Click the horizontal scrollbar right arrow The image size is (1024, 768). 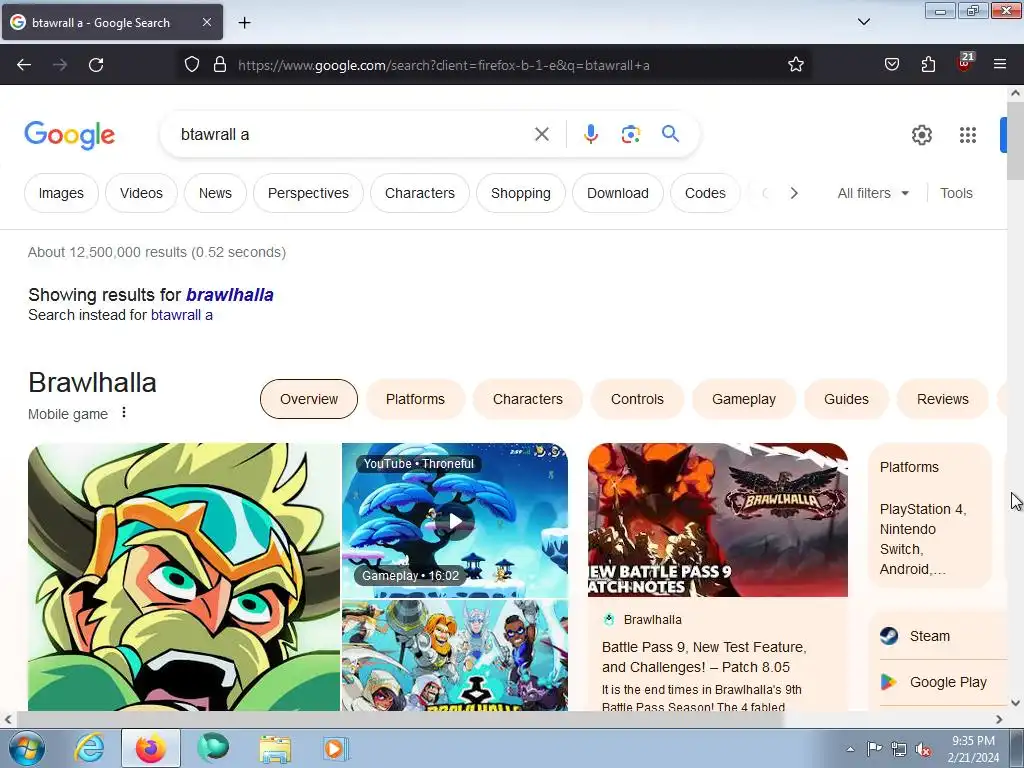pos(999,720)
